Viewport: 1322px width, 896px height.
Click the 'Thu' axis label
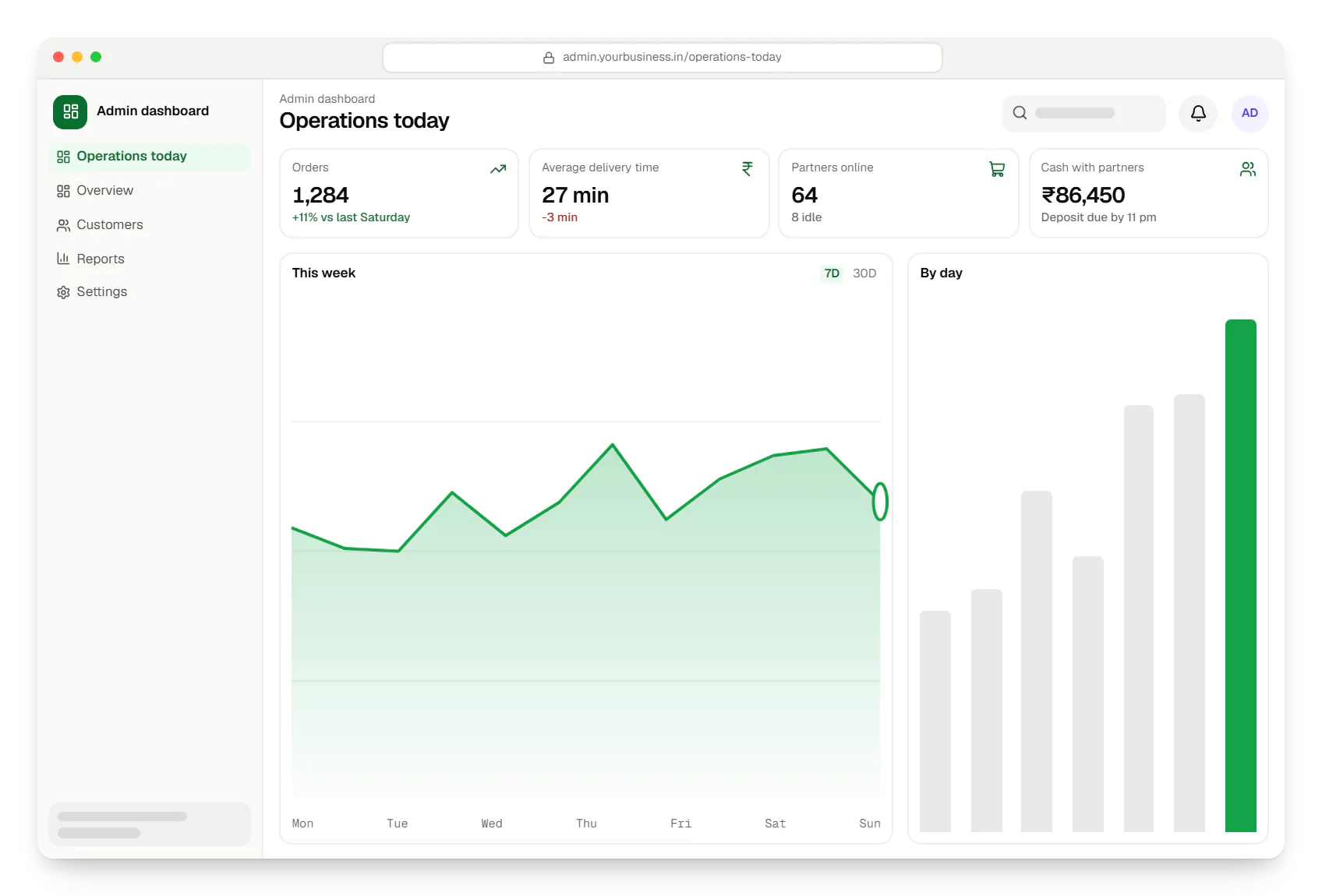click(586, 824)
